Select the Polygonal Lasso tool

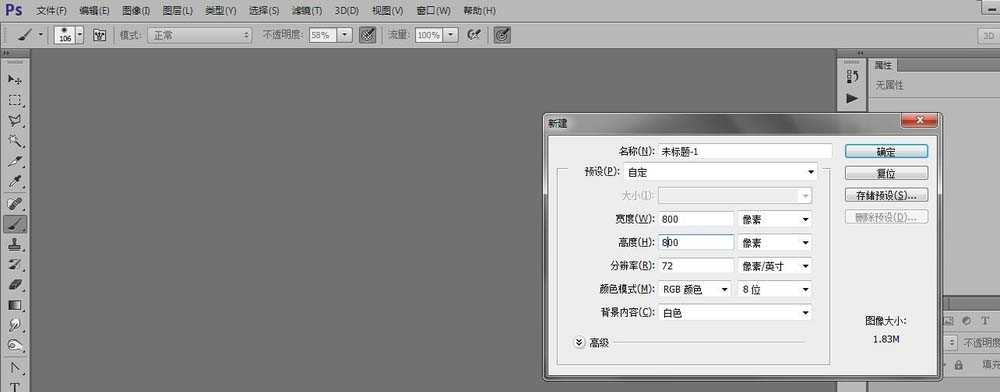15,120
